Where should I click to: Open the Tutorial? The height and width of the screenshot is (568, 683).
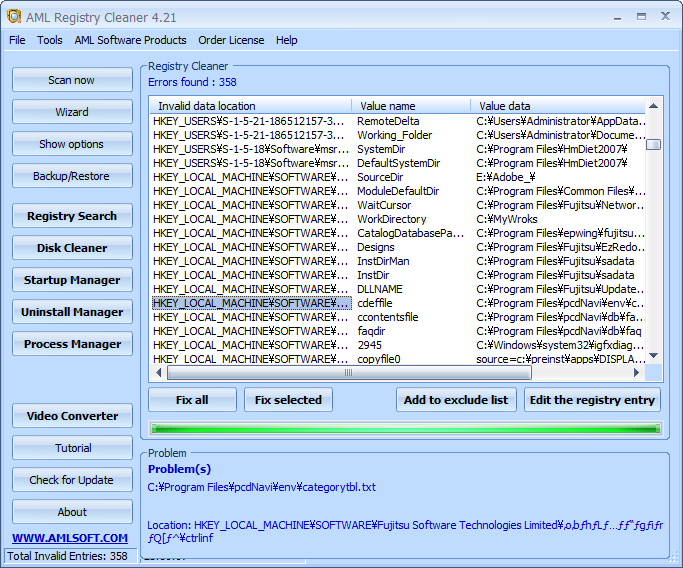[x=72, y=448]
